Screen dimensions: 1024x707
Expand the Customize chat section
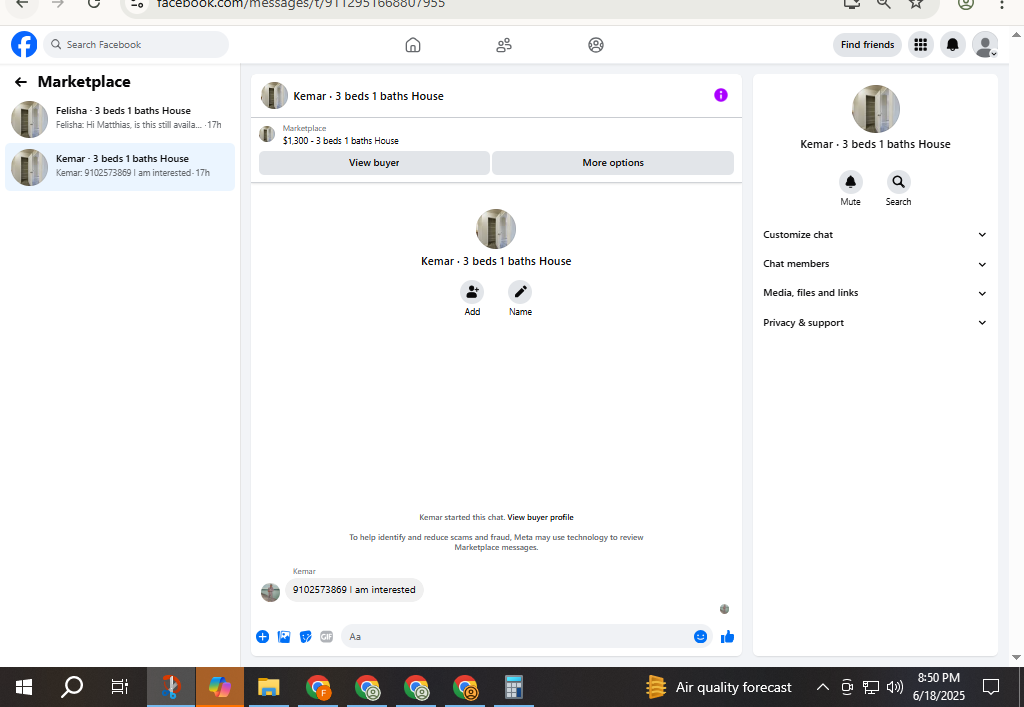click(x=874, y=234)
